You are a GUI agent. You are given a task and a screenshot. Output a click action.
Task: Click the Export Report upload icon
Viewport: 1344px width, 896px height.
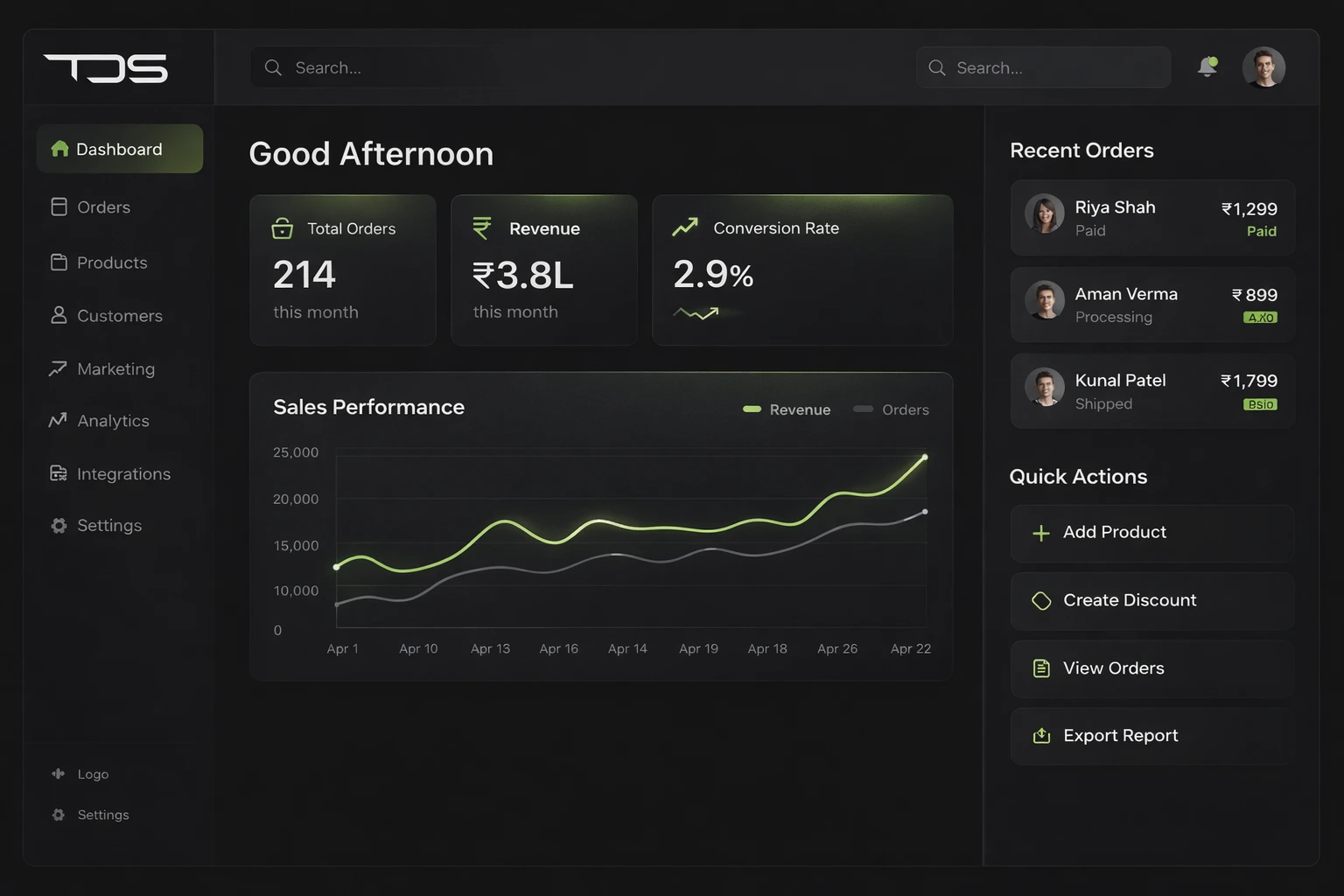pos(1041,736)
